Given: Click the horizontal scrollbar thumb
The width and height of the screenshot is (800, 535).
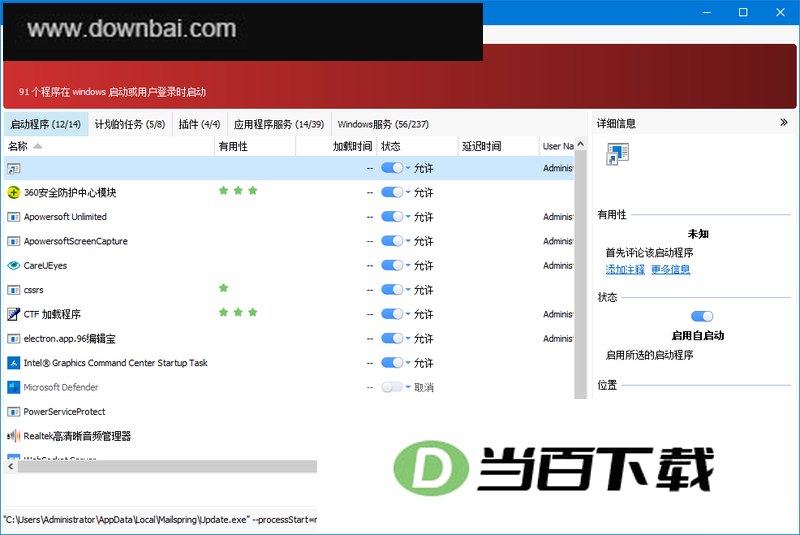Looking at the screenshot, I should pyautogui.click(x=167, y=466).
